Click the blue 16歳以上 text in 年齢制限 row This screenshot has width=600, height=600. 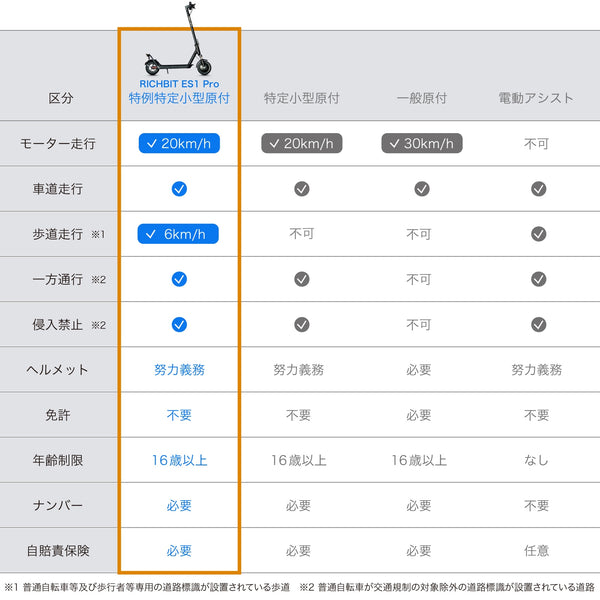coord(179,460)
